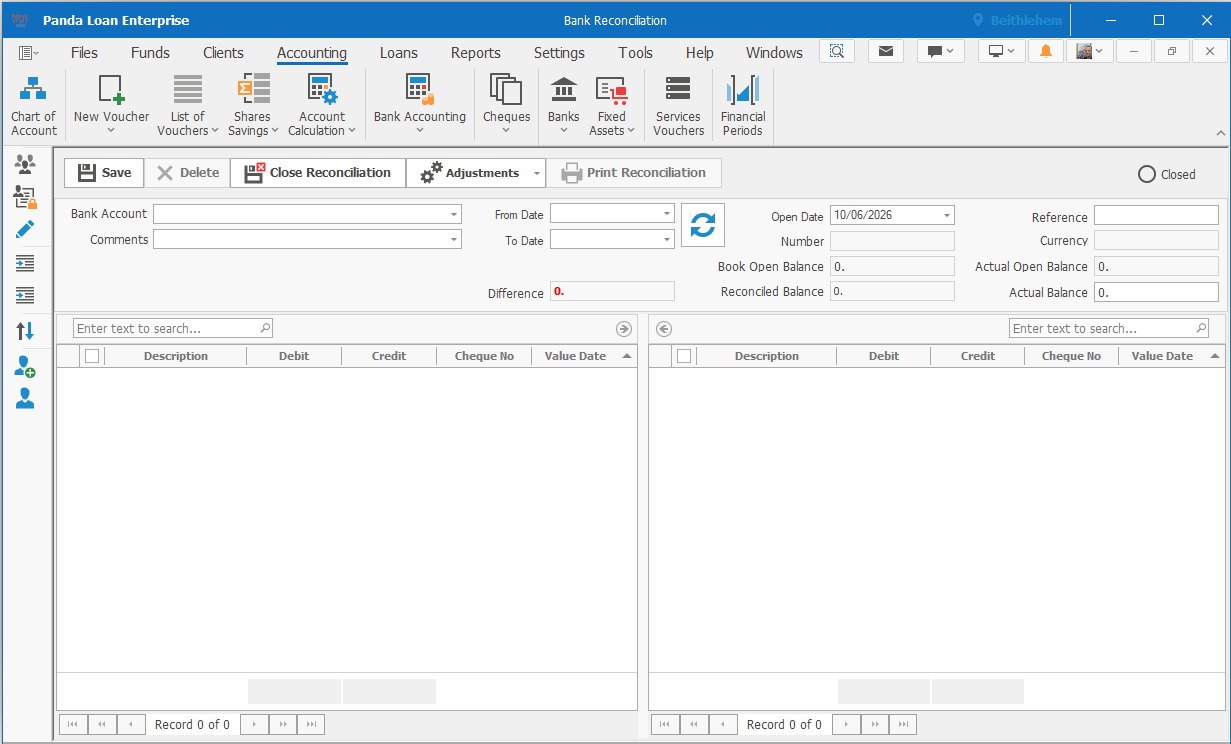Click the left arrow button above the right grid

coord(664,329)
